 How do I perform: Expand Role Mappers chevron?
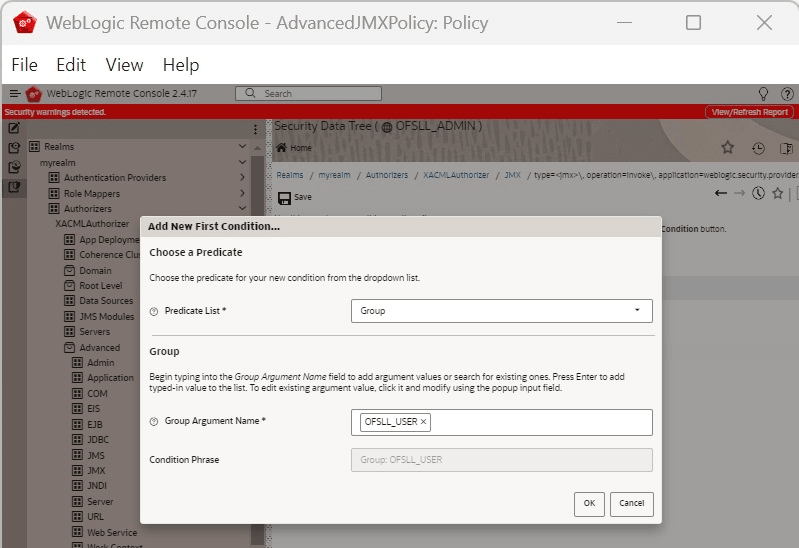pos(243,193)
